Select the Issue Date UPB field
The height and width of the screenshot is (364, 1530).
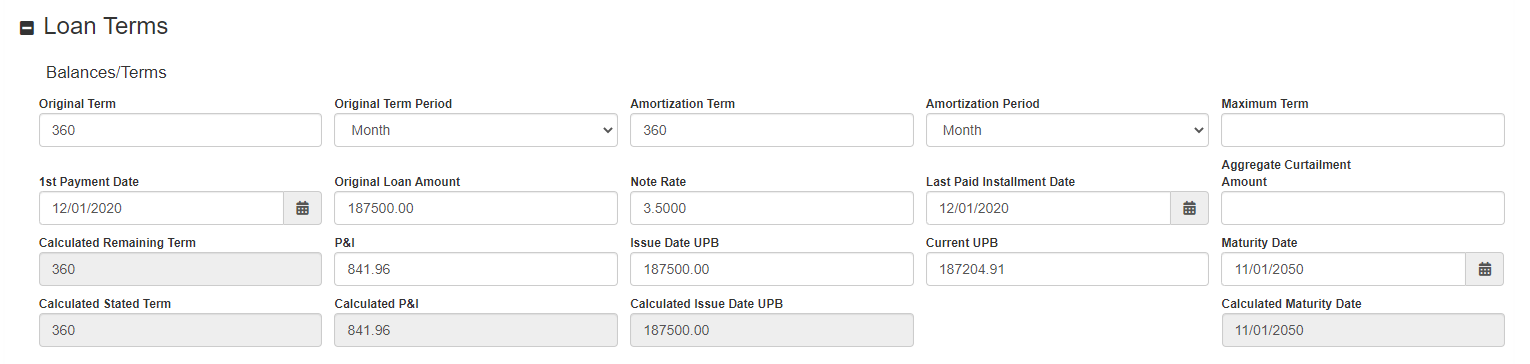point(772,269)
